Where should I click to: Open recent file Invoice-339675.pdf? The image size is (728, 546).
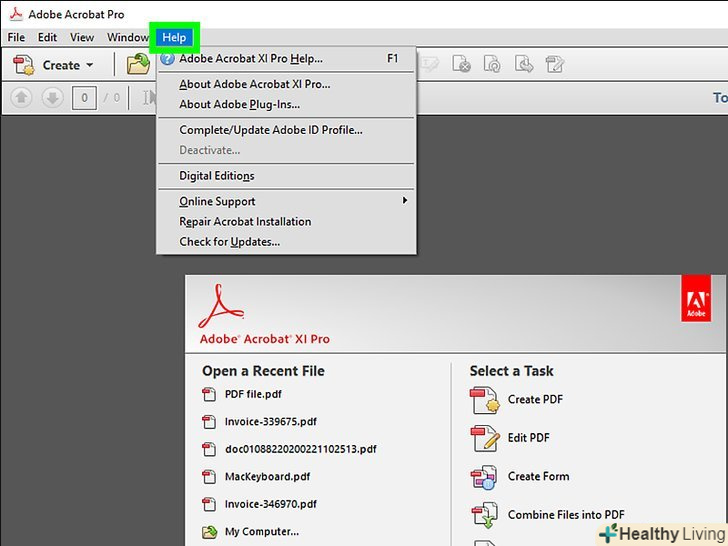click(x=271, y=422)
